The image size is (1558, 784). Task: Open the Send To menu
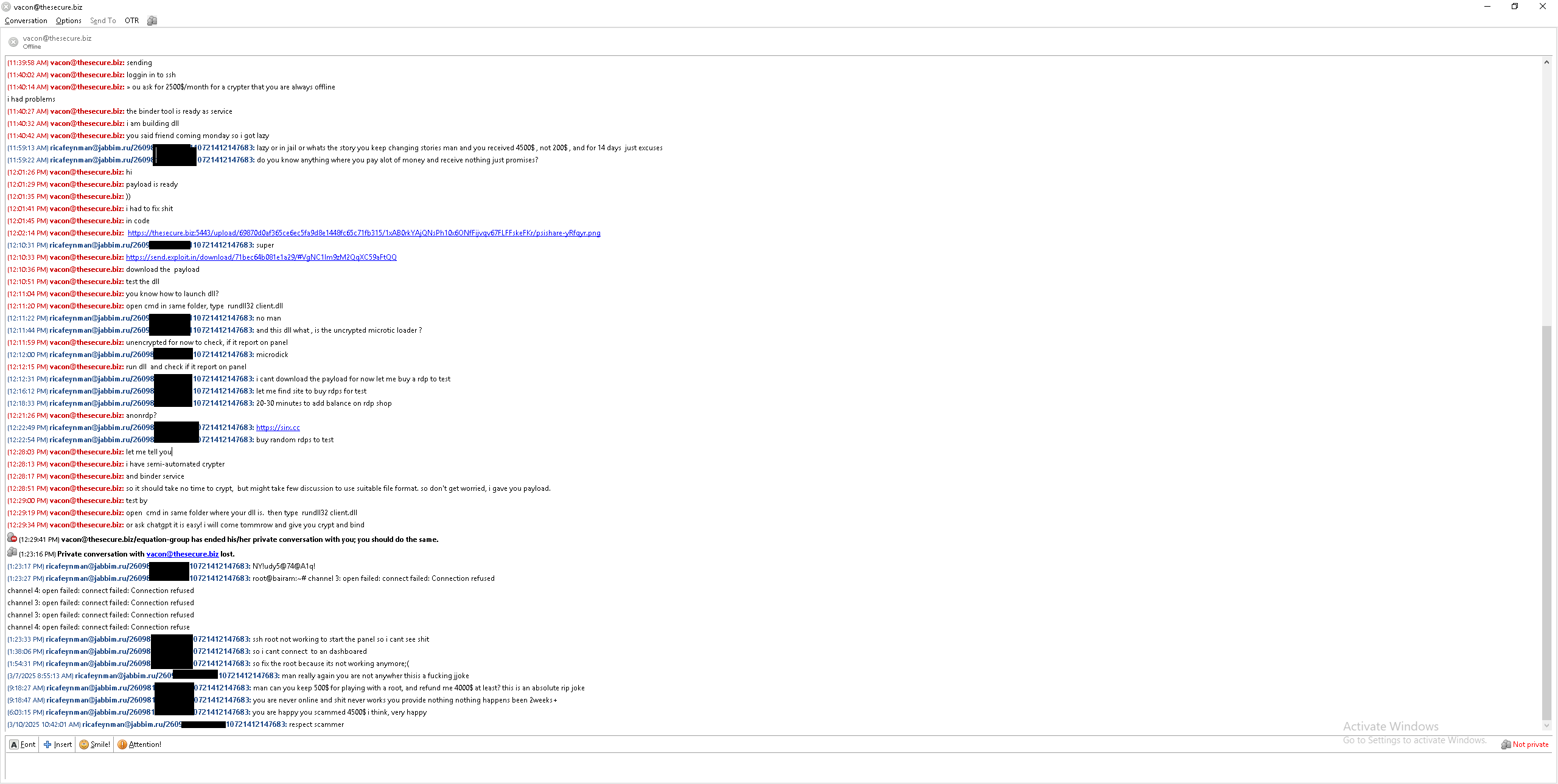(103, 21)
